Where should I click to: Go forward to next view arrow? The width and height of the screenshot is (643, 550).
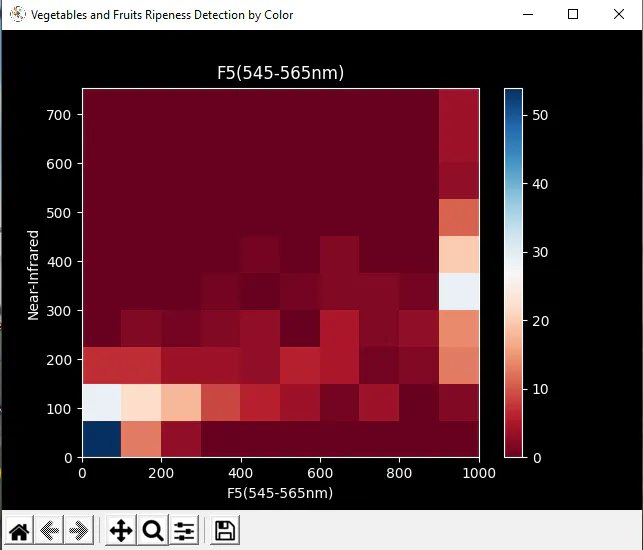[x=79, y=531]
